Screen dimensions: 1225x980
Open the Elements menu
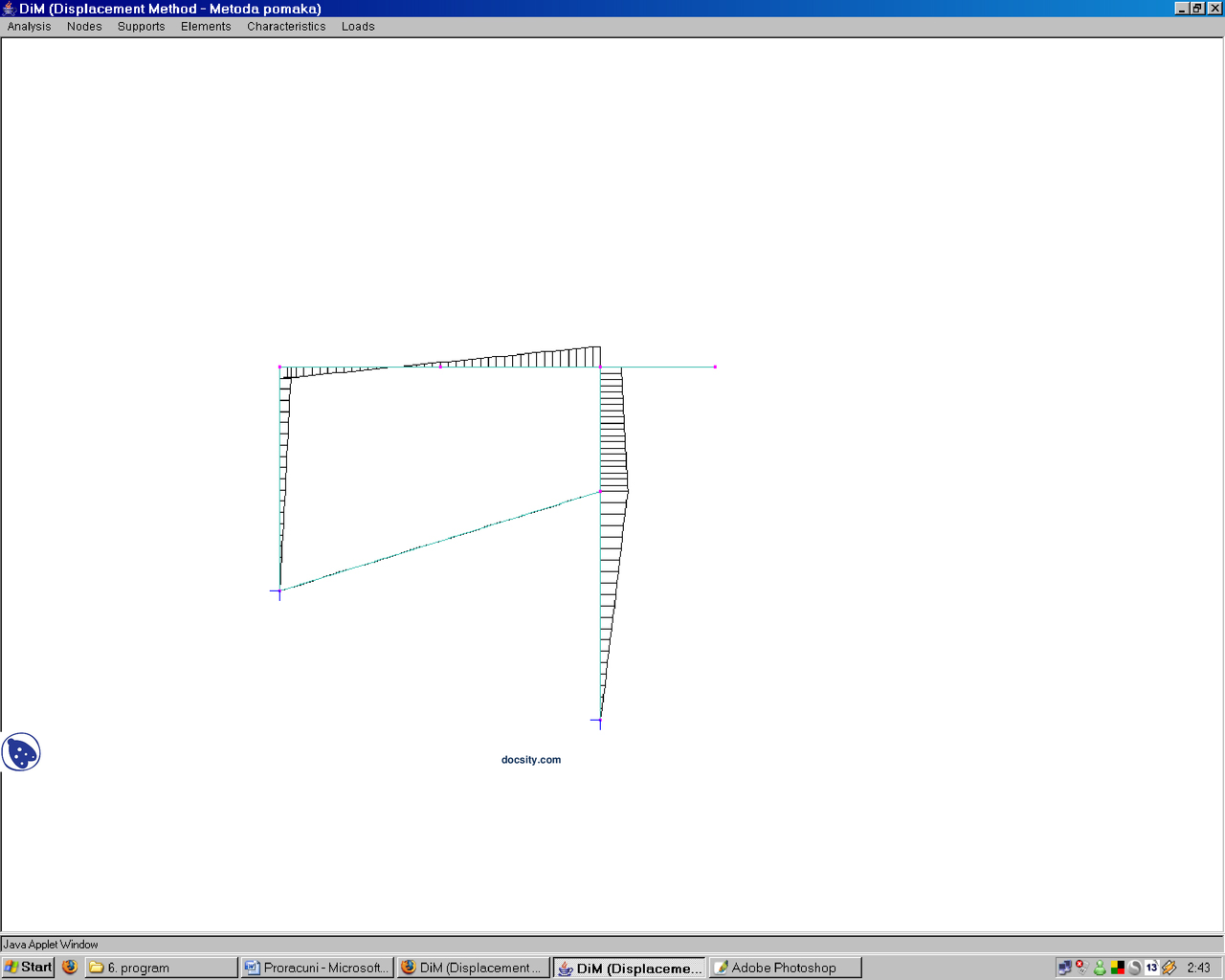click(x=206, y=27)
